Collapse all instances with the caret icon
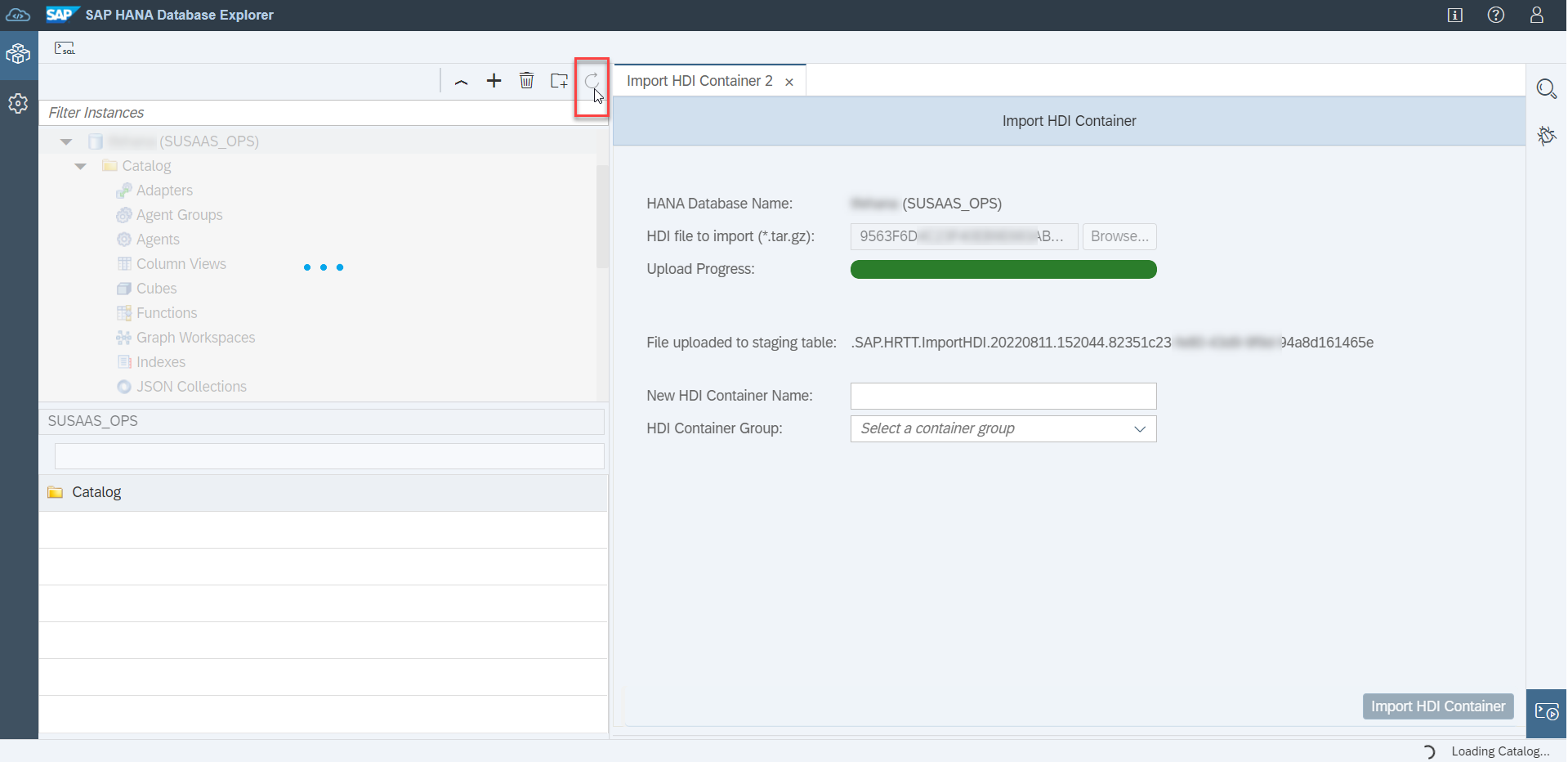Screen dimensions: 1568x762 coord(461,81)
